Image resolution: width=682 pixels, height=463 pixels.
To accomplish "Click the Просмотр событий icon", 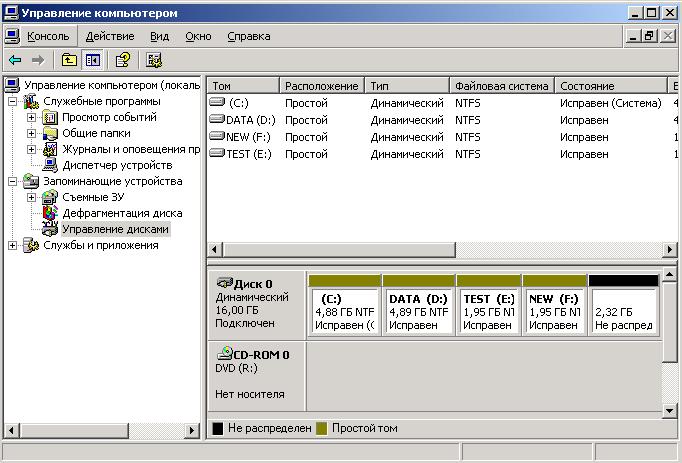I will pos(50,117).
